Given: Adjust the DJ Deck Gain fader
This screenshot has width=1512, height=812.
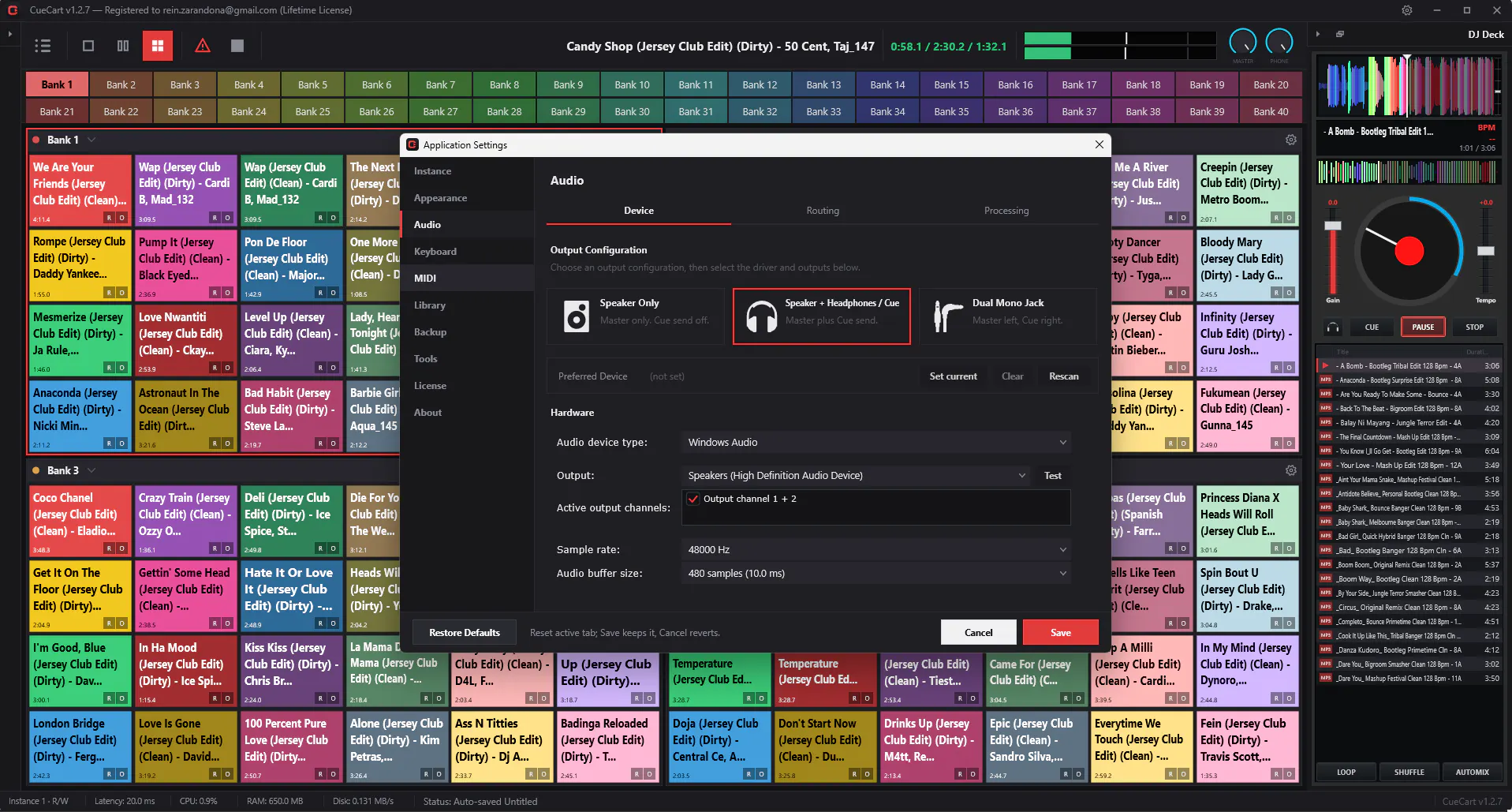Looking at the screenshot, I should [1333, 226].
